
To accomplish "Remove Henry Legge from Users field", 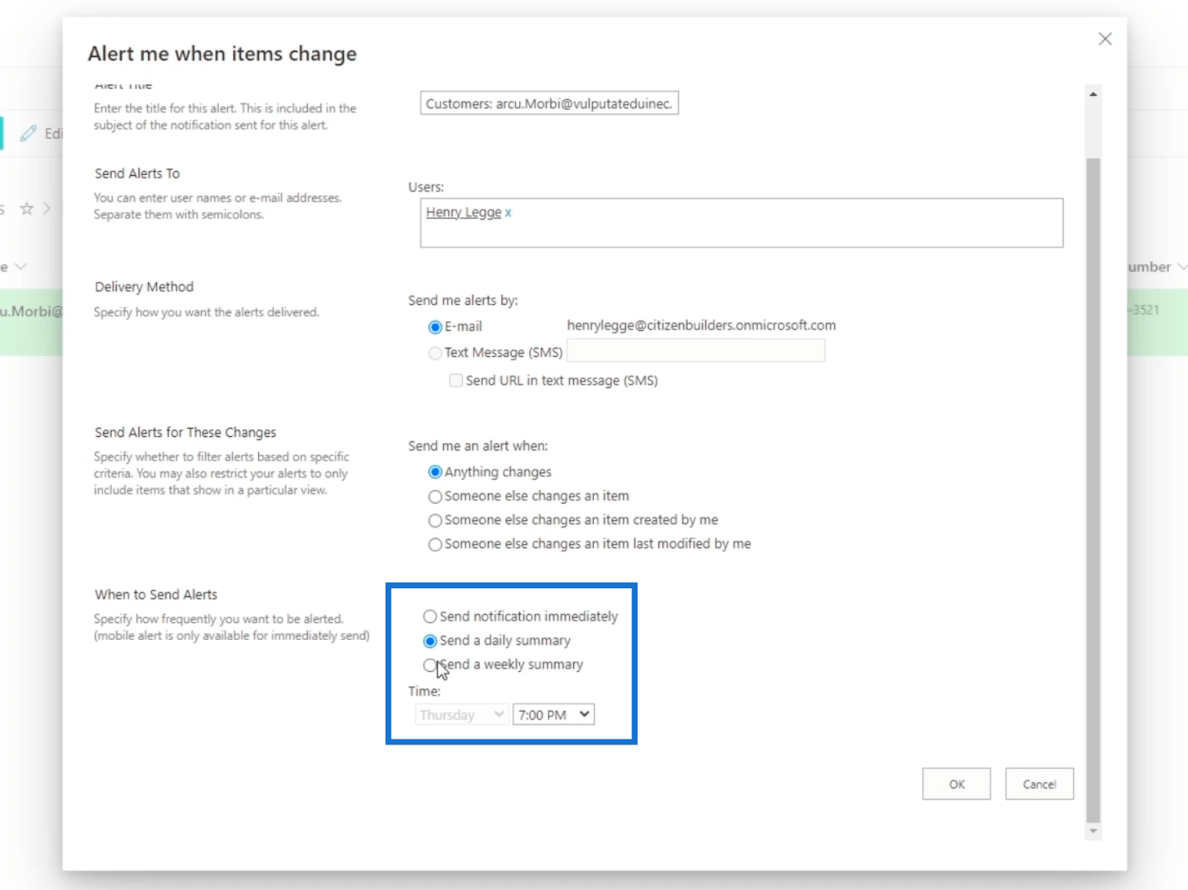I will (x=508, y=213).
